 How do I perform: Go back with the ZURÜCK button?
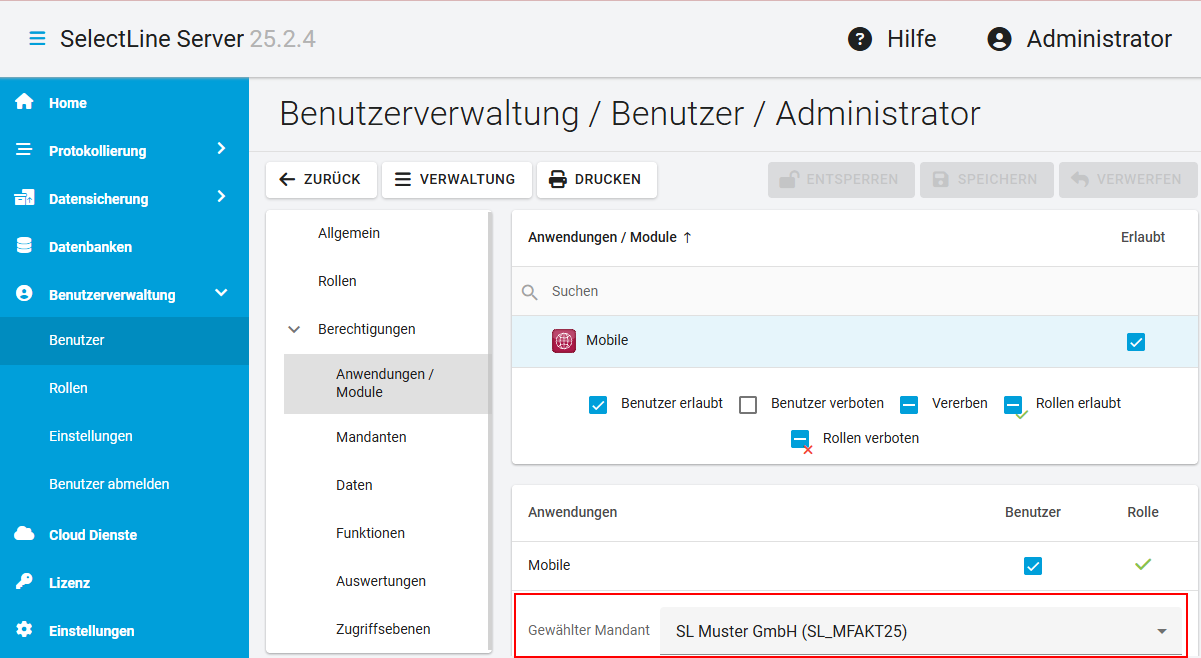[x=321, y=180]
